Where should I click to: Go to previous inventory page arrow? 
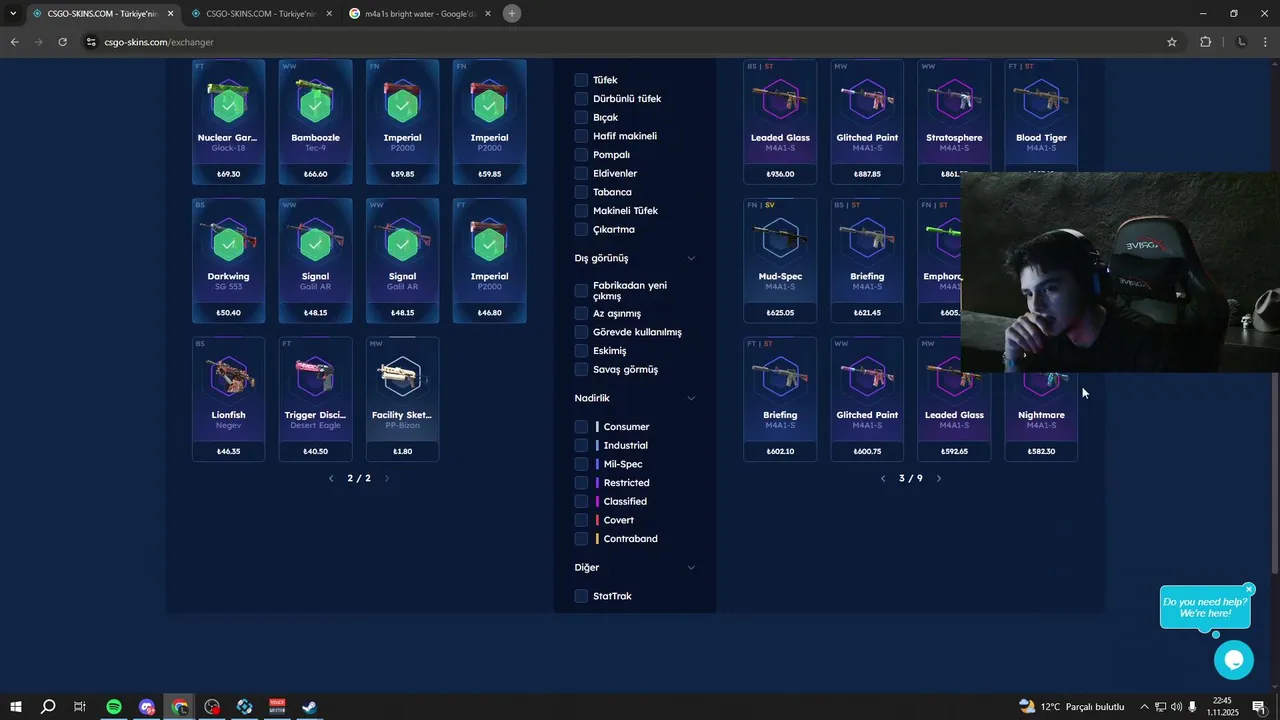pos(331,478)
